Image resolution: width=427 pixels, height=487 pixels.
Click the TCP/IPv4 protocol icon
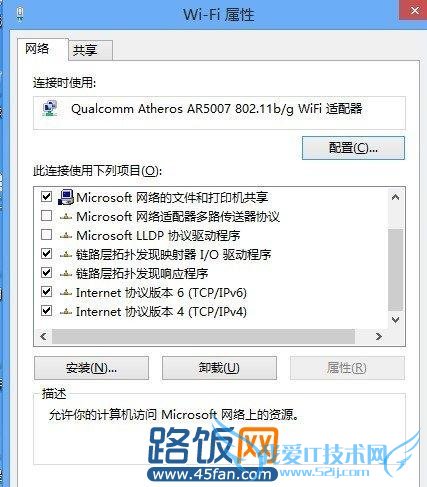66,312
